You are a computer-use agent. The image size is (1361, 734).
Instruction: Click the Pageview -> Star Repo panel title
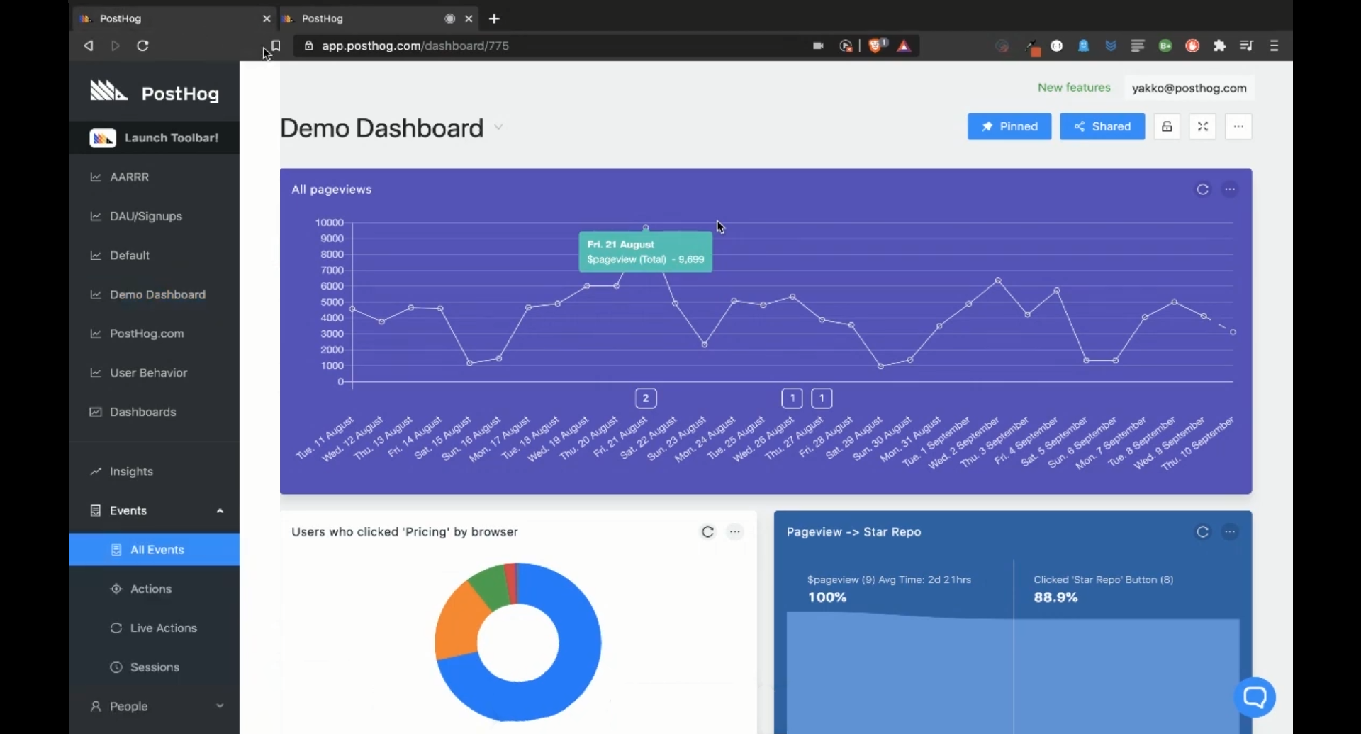pyautogui.click(x=854, y=532)
